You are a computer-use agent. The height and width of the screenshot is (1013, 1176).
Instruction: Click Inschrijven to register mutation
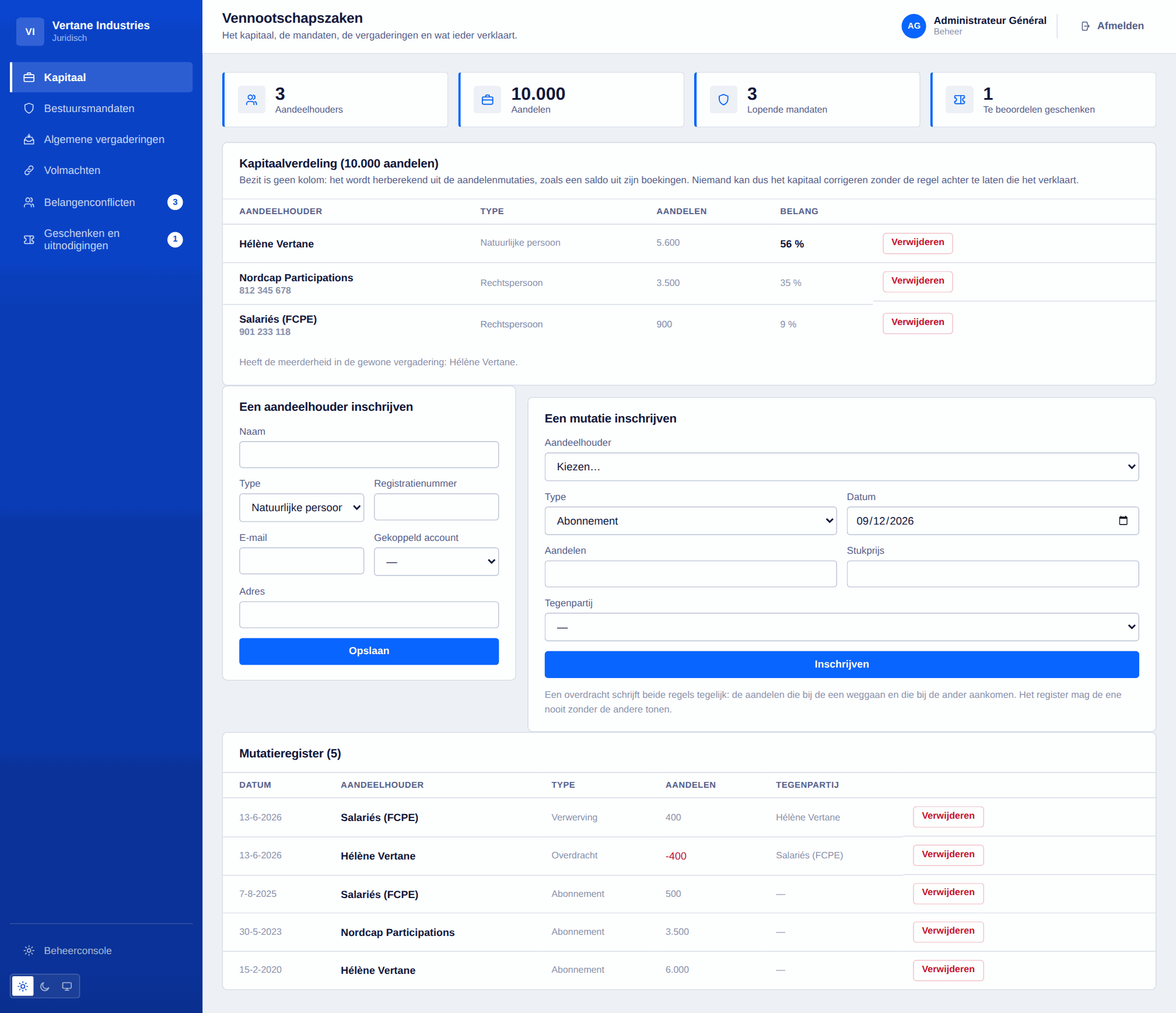coord(841,665)
